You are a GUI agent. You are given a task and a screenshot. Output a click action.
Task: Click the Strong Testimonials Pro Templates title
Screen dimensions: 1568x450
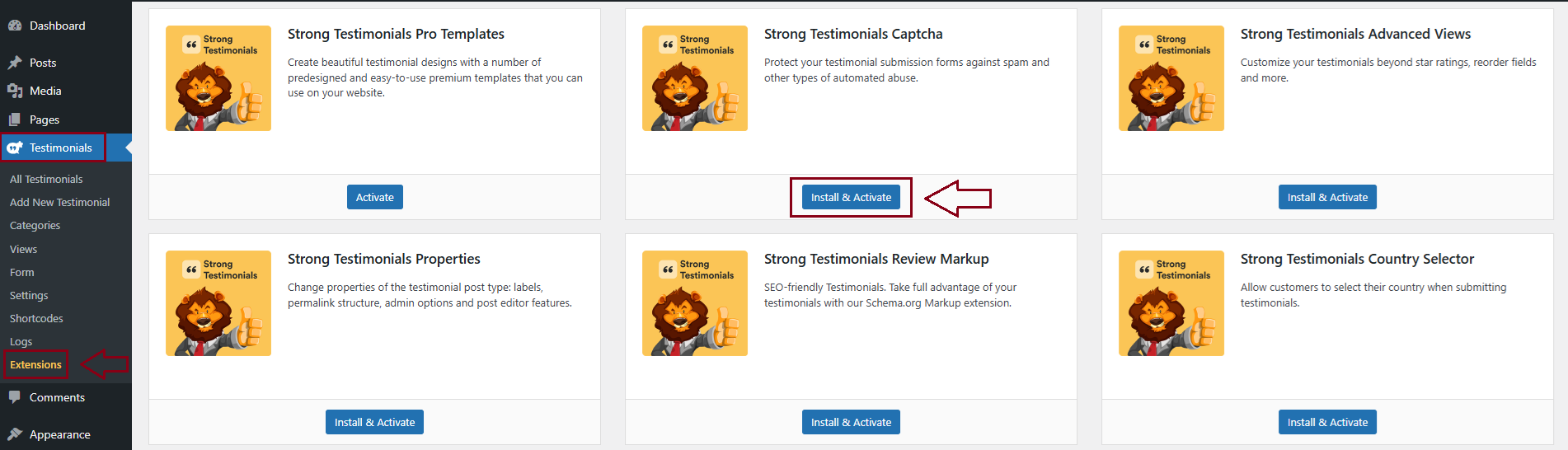click(396, 34)
